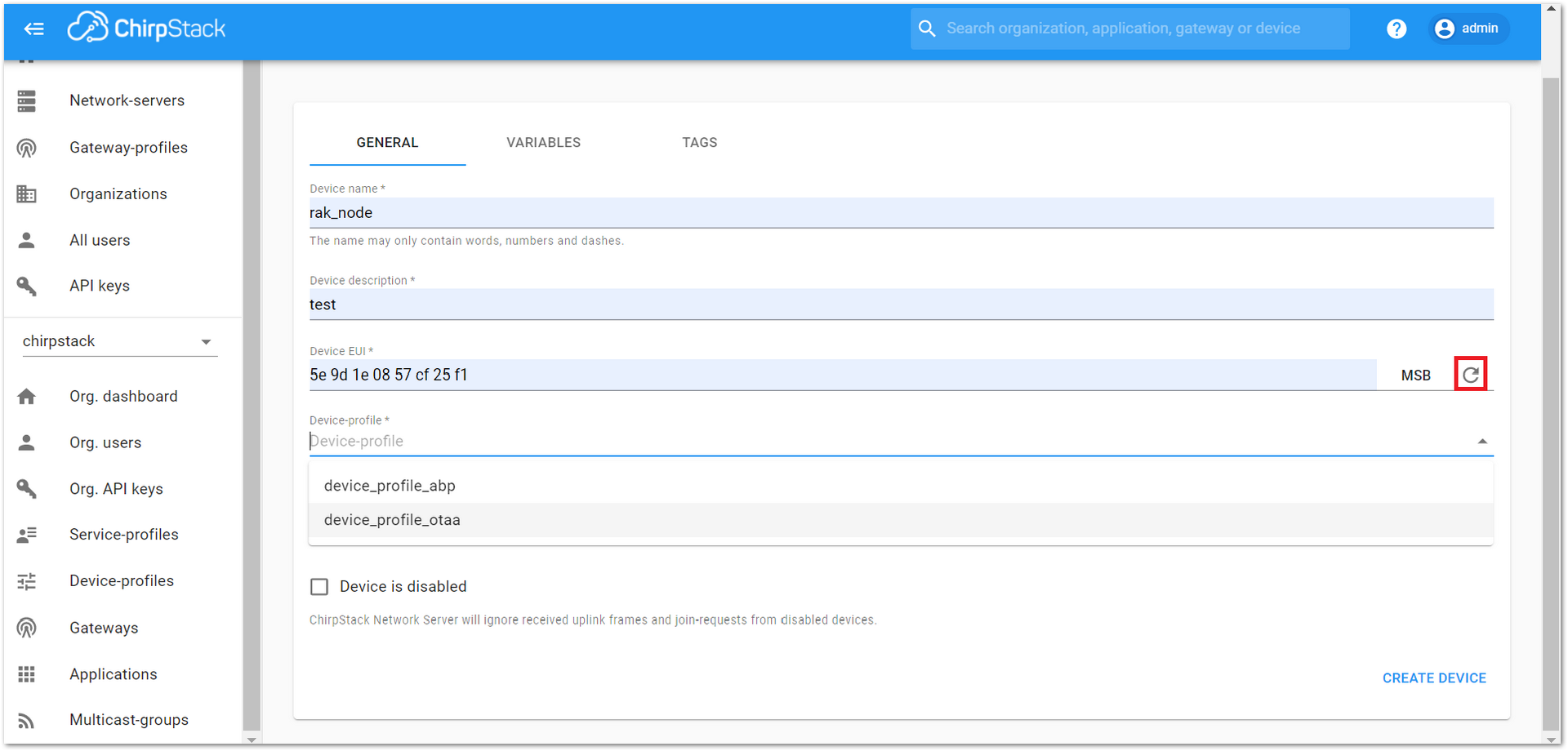
Task: Click the Device description field
Action: click(x=901, y=304)
